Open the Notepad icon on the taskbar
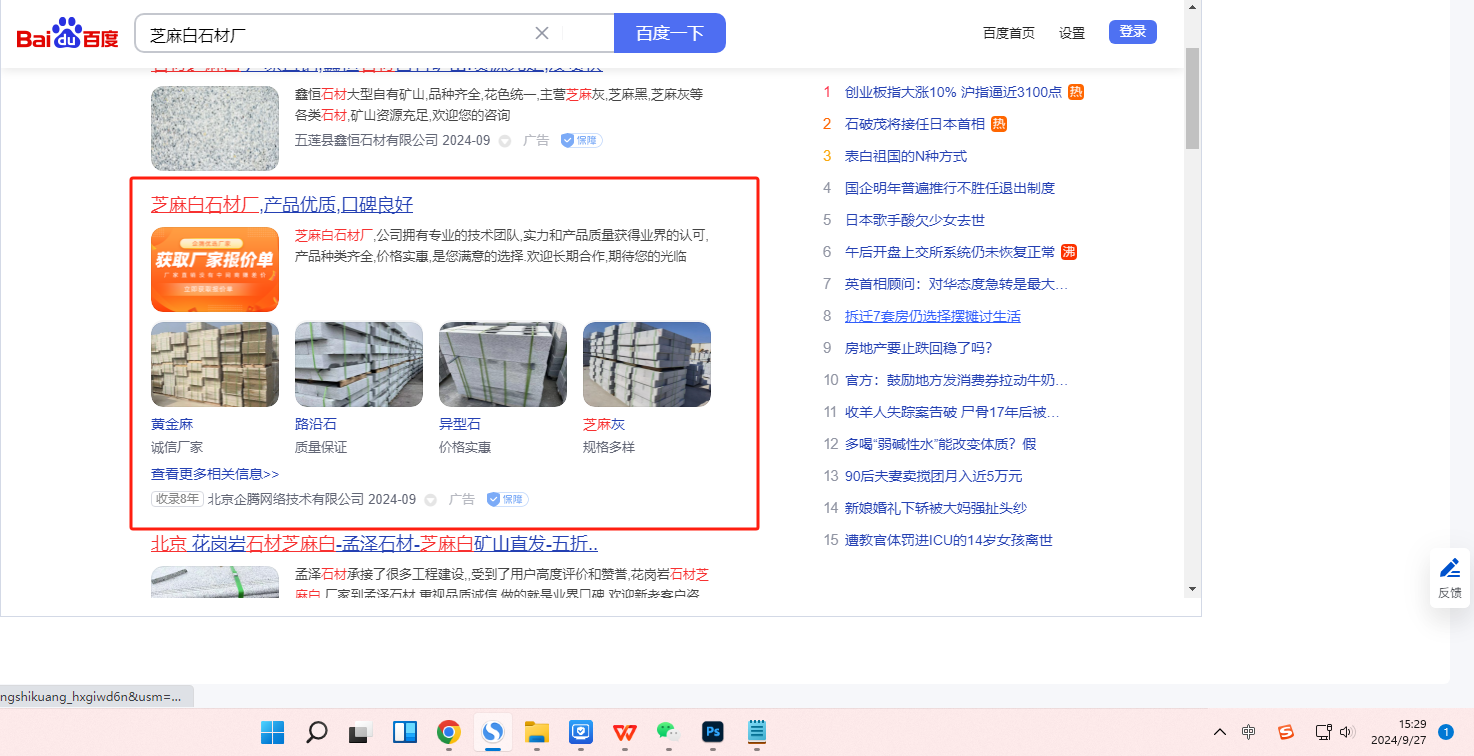 [x=757, y=733]
